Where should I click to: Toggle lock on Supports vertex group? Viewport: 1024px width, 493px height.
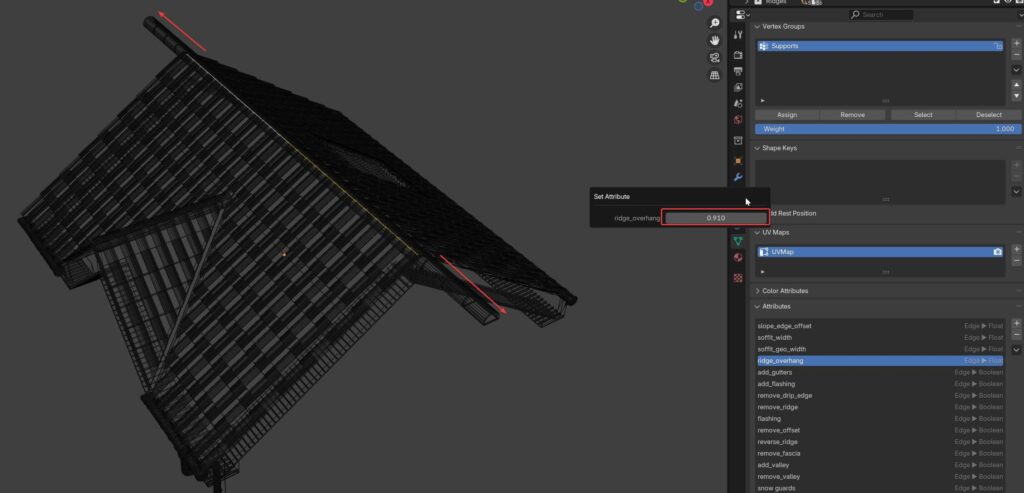pyautogui.click(x=998, y=46)
